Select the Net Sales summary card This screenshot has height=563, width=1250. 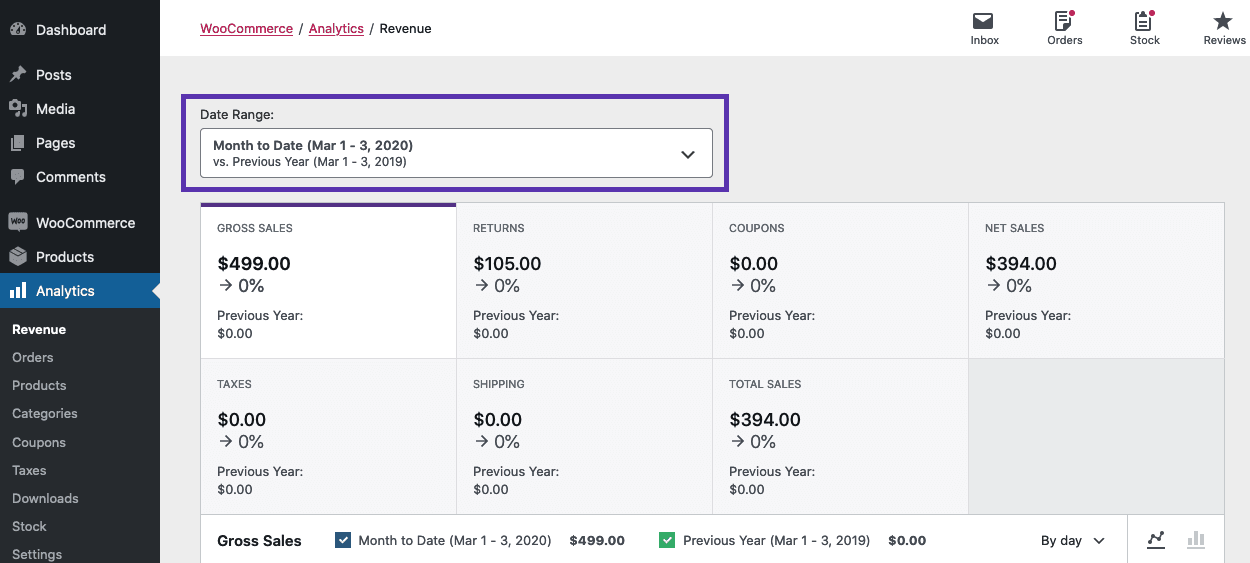tap(1096, 281)
